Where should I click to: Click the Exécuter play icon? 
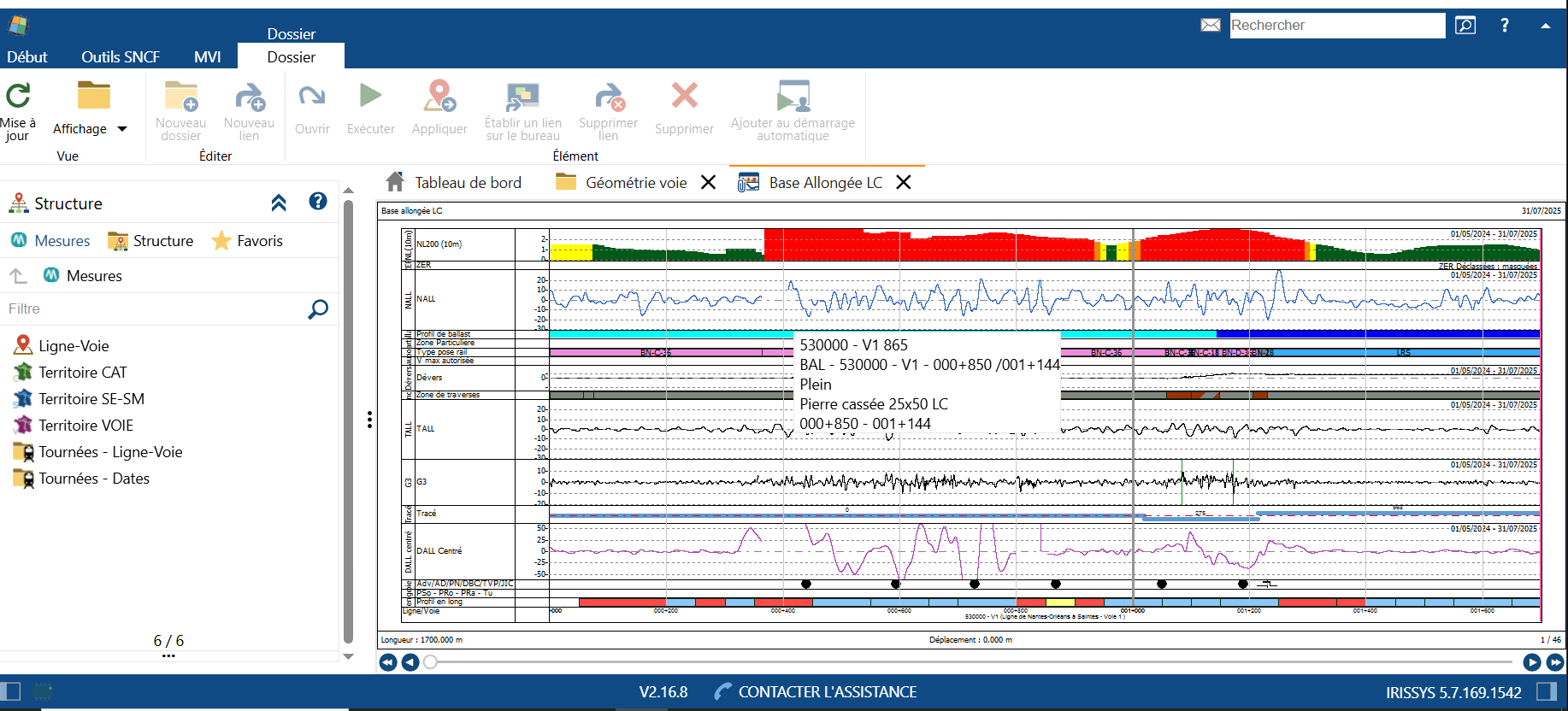(x=370, y=96)
